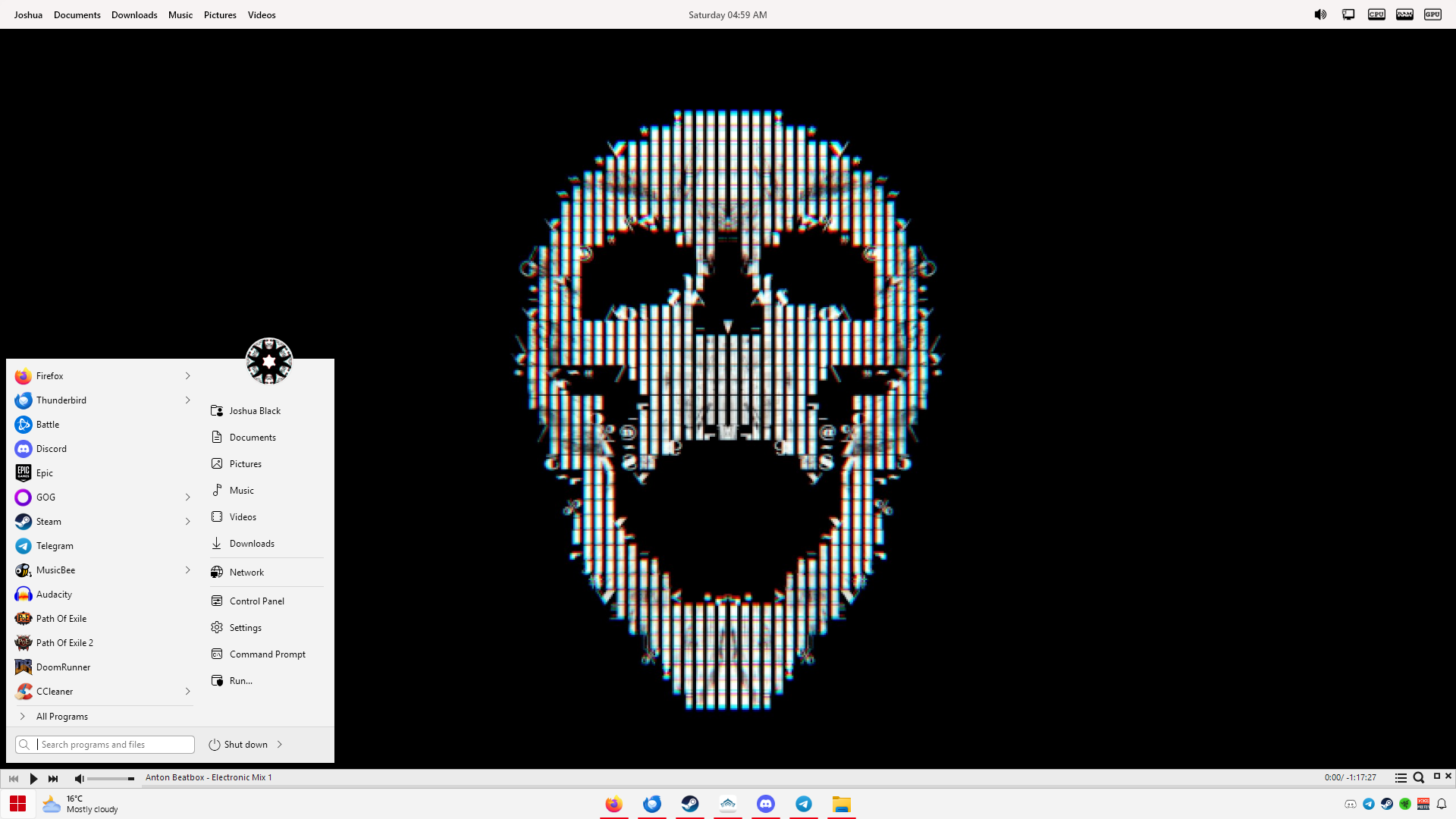Open Network from start menu
This screenshot has height=819, width=1456.
pos(266,573)
